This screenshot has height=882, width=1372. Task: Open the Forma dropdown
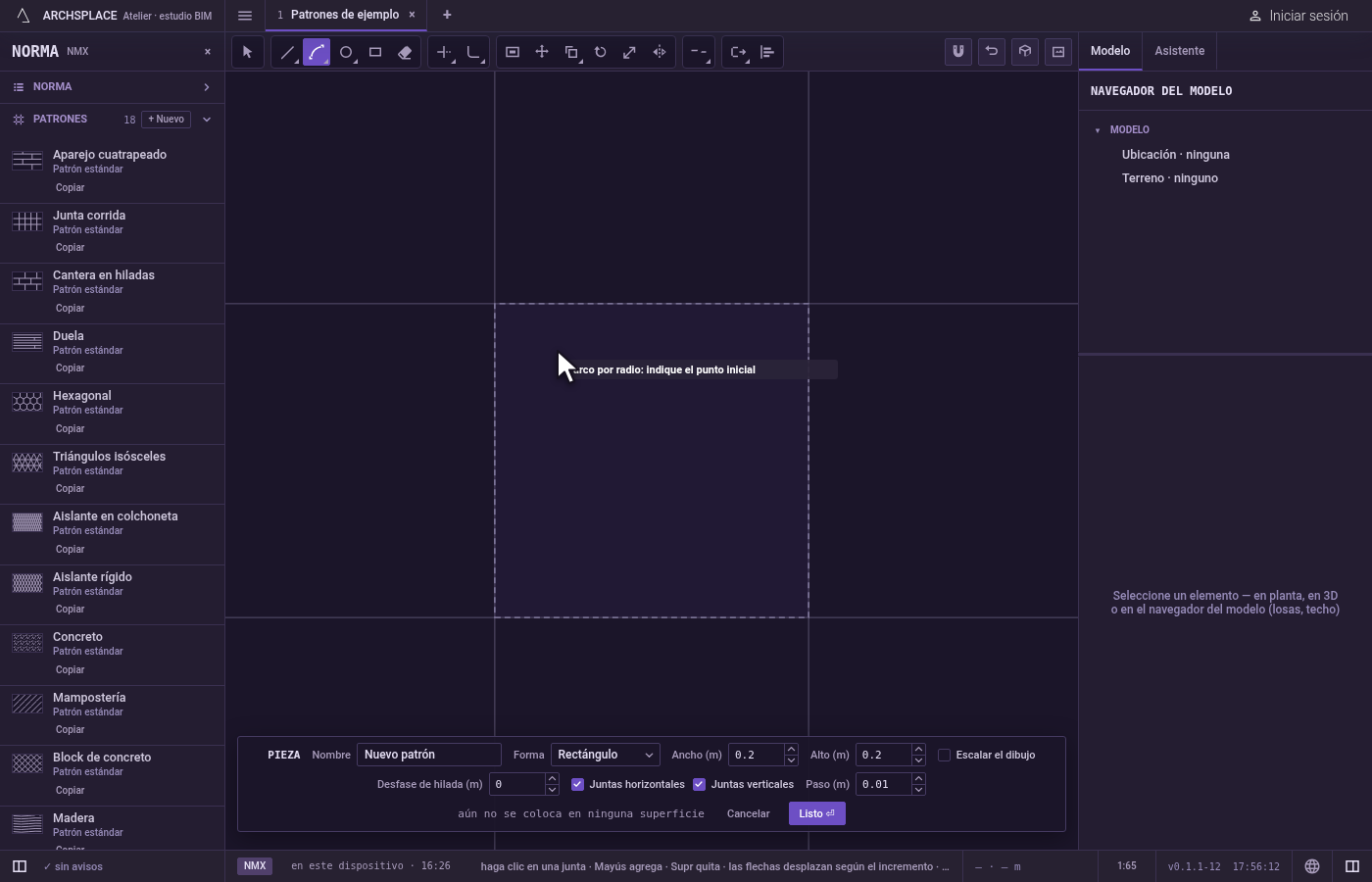pyautogui.click(x=605, y=755)
